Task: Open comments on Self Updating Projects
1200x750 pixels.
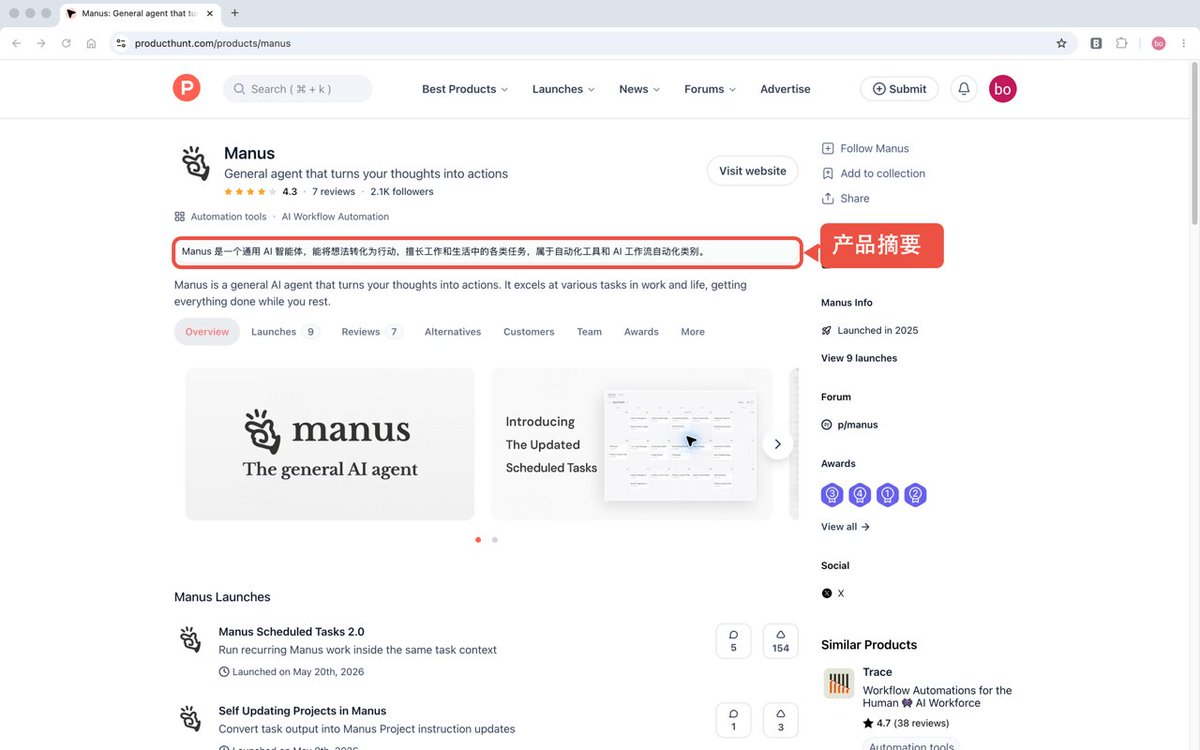Action: point(733,720)
